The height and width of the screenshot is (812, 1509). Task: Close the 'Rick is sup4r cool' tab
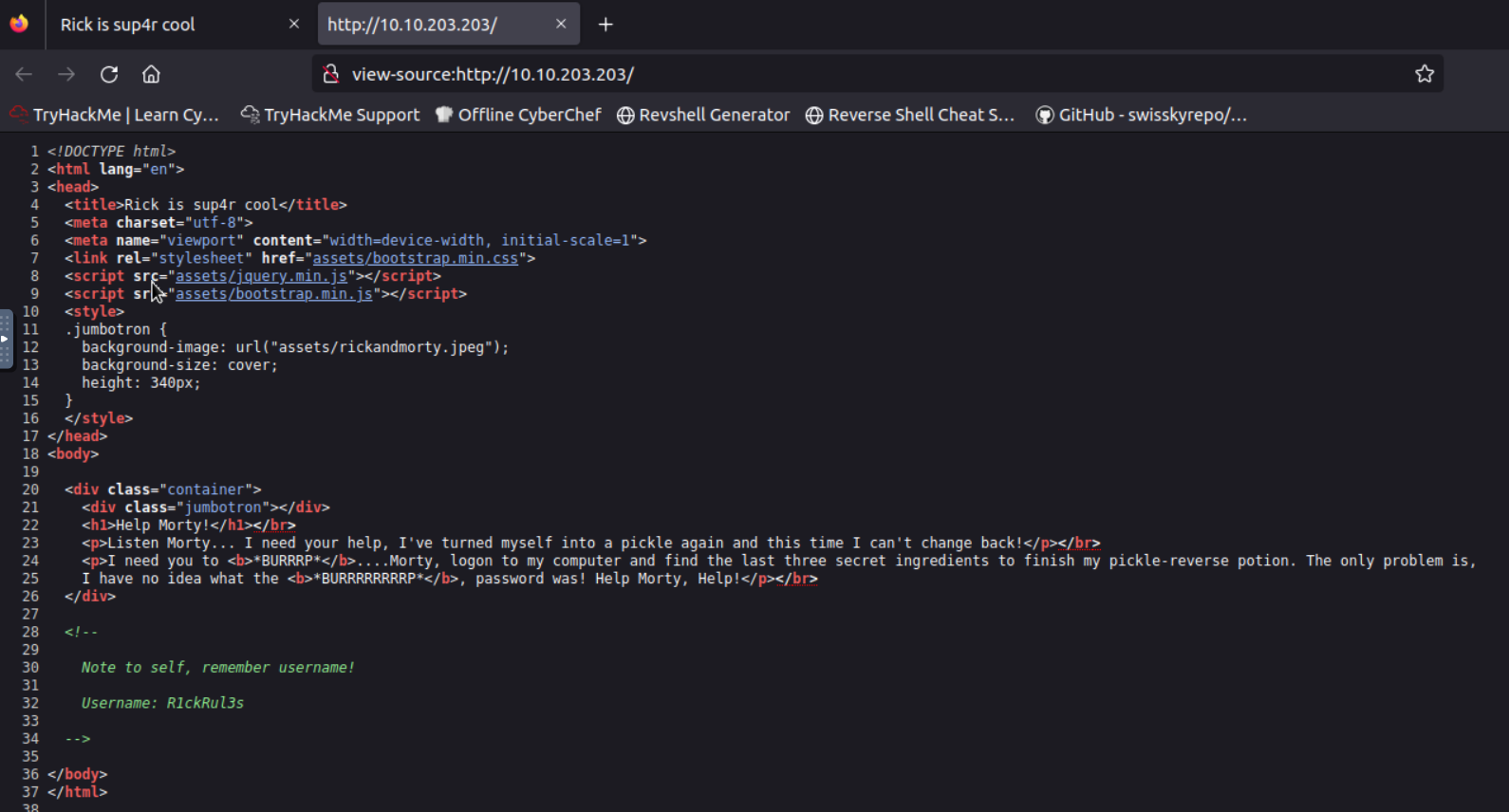click(x=293, y=24)
